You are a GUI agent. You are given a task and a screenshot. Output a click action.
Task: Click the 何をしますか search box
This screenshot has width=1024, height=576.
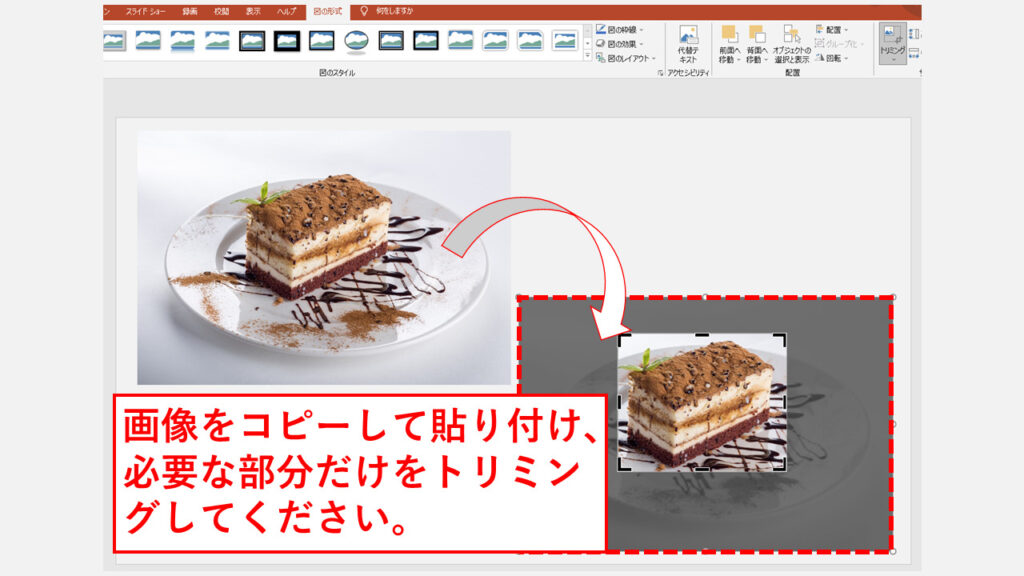[x=392, y=11]
